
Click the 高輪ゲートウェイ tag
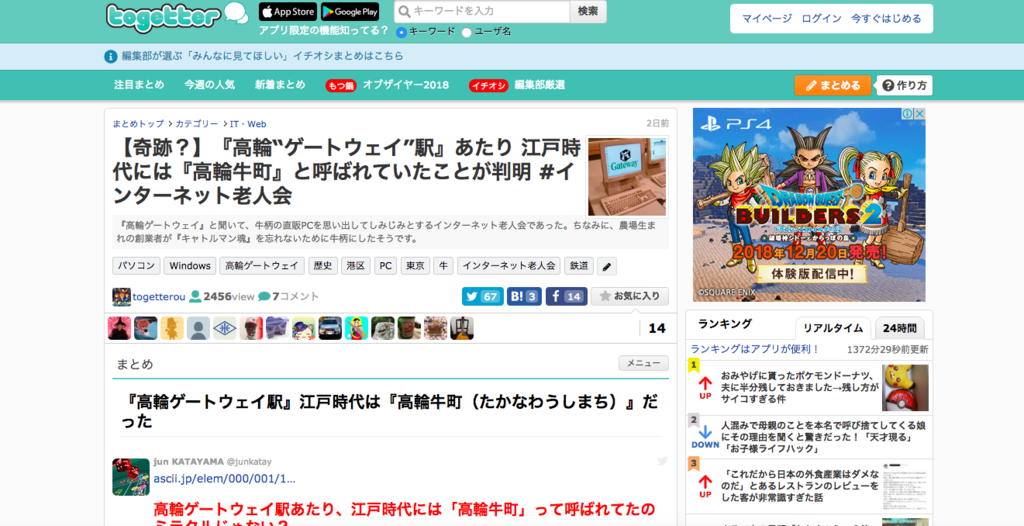coord(261,266)
